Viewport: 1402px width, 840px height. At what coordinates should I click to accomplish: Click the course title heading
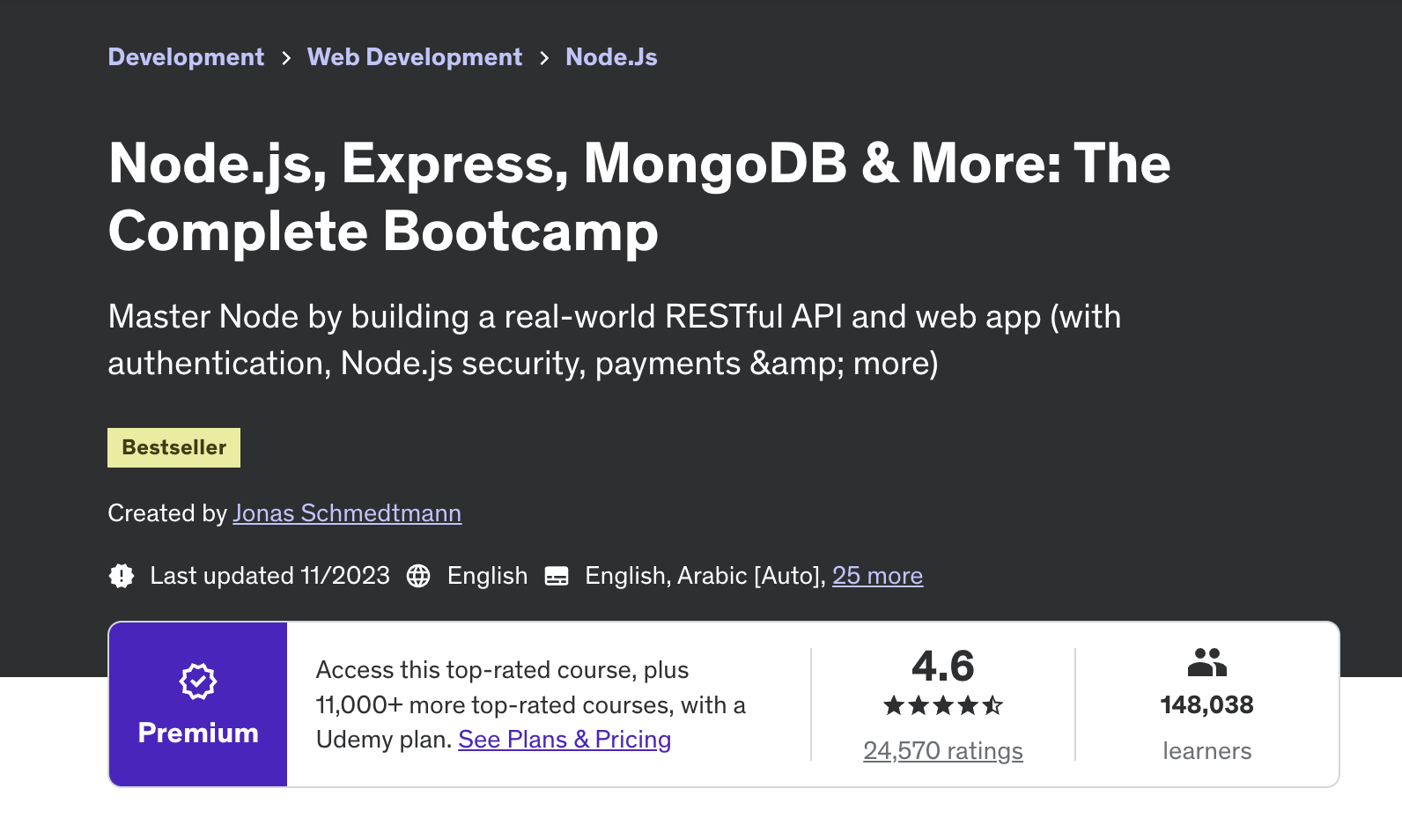point(639,197)
